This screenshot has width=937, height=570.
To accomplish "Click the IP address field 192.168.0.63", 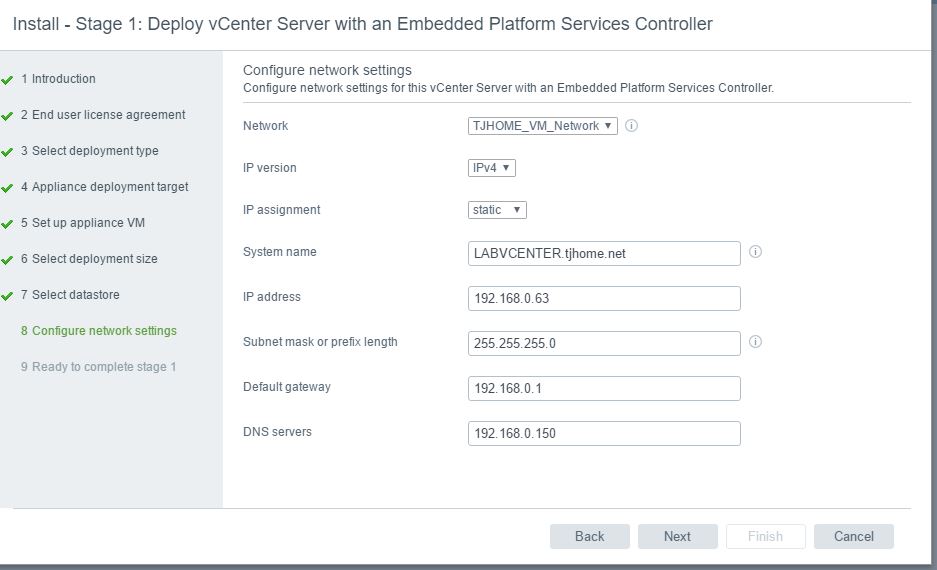I will 604,298.
